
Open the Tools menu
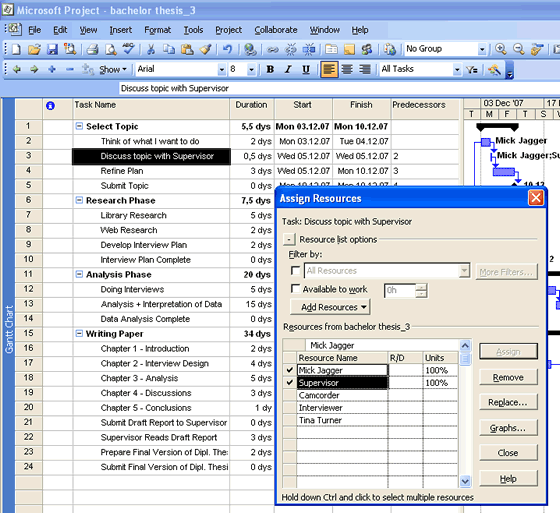[x=193, y=30]
